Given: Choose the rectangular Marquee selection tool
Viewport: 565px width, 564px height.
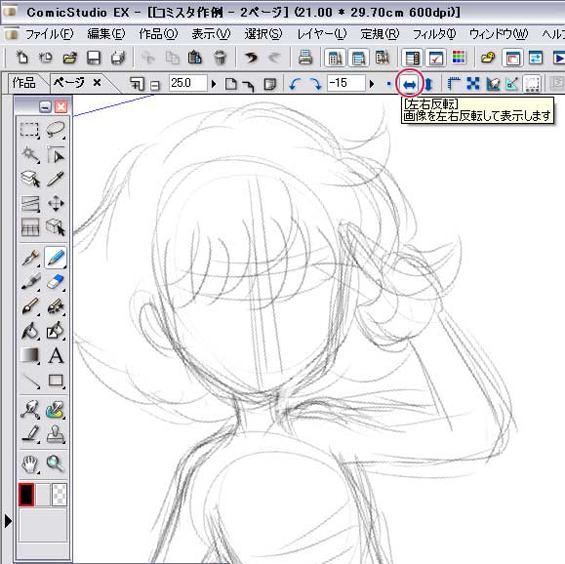Looking at the screenshot, I should pos(29,130).
